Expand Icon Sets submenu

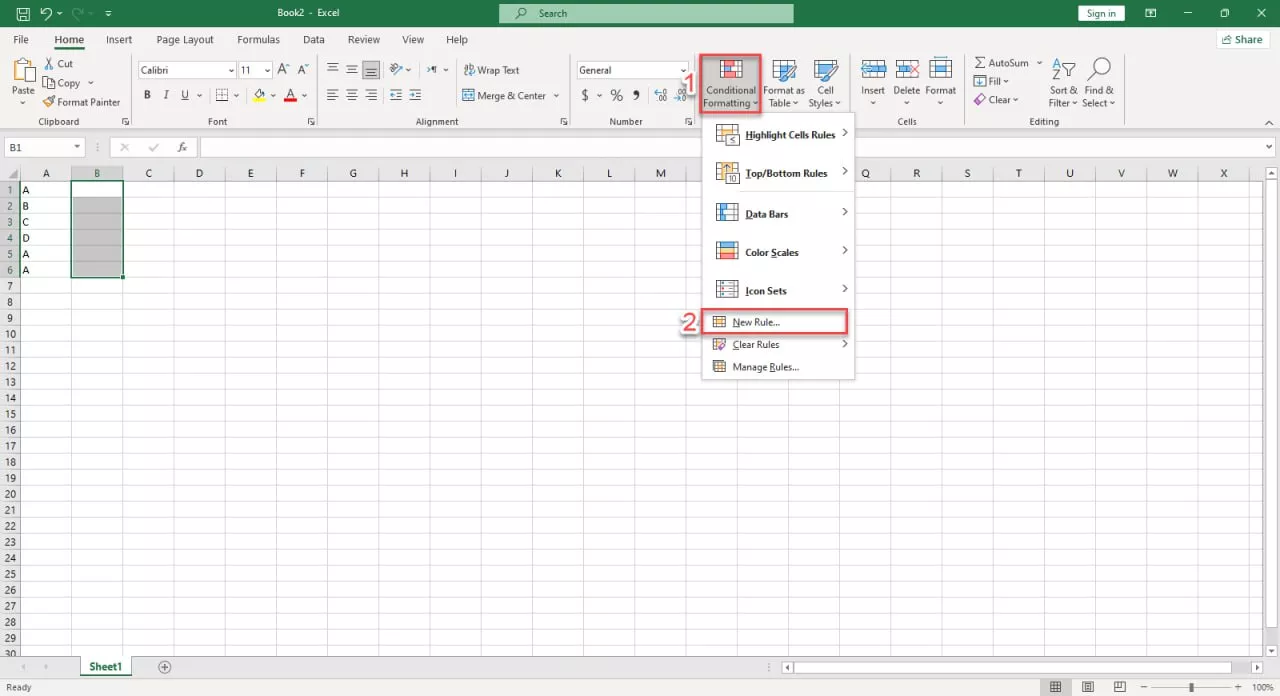pos(778,290)
